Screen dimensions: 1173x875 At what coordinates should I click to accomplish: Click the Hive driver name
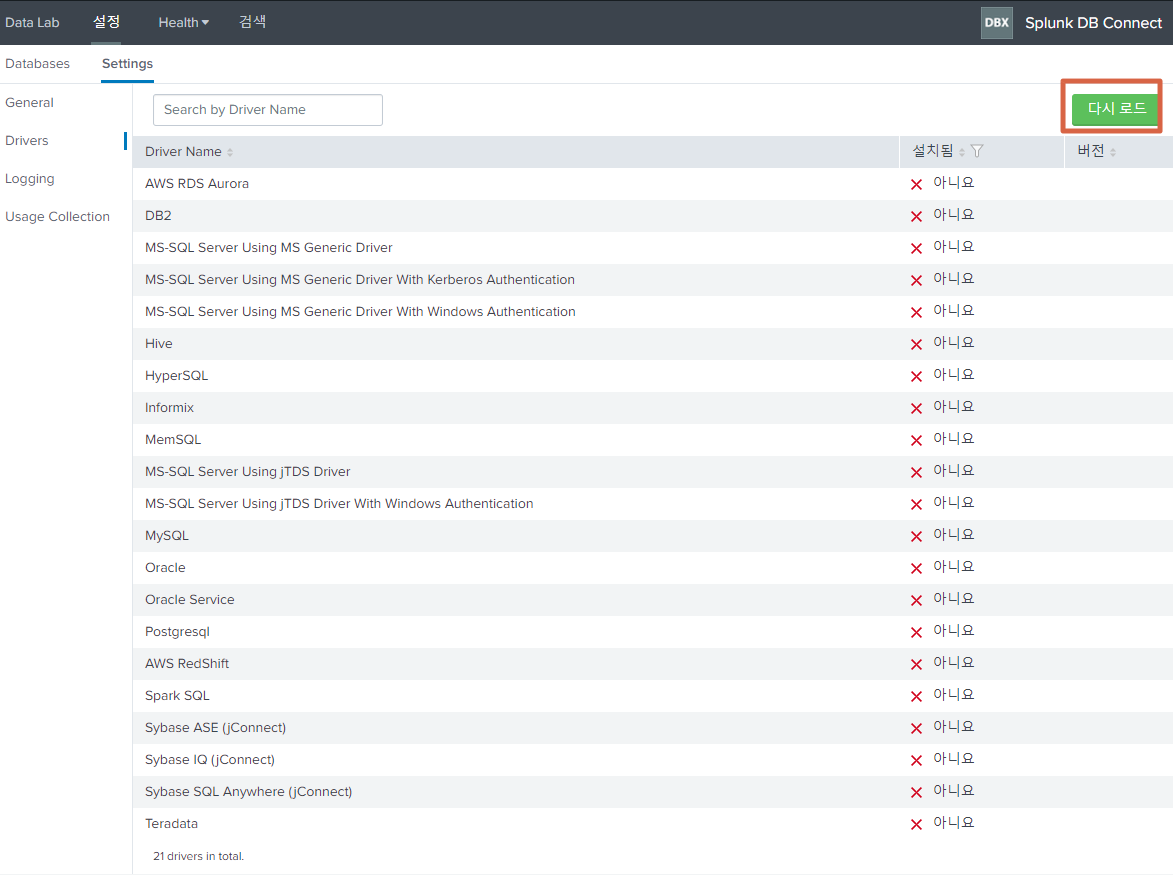159,344
